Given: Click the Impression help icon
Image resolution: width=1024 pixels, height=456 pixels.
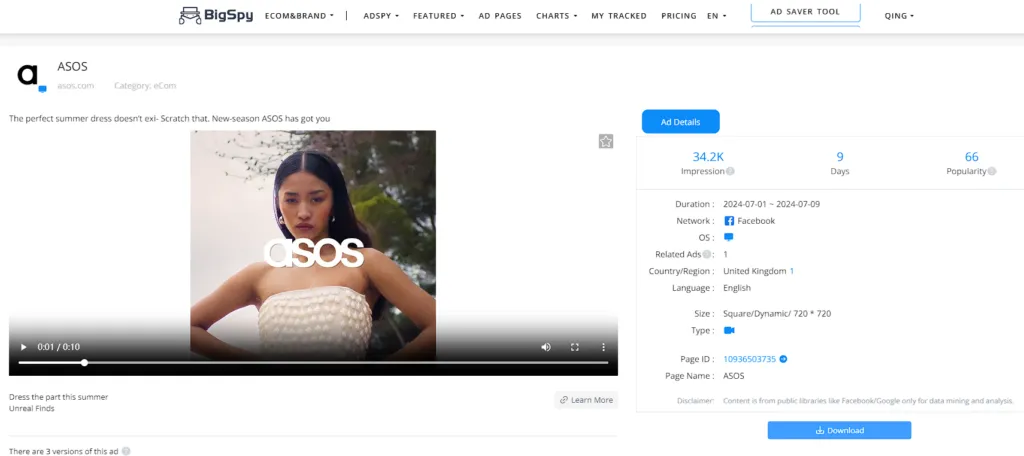Looking at the screenshot, I should [730, 172].
